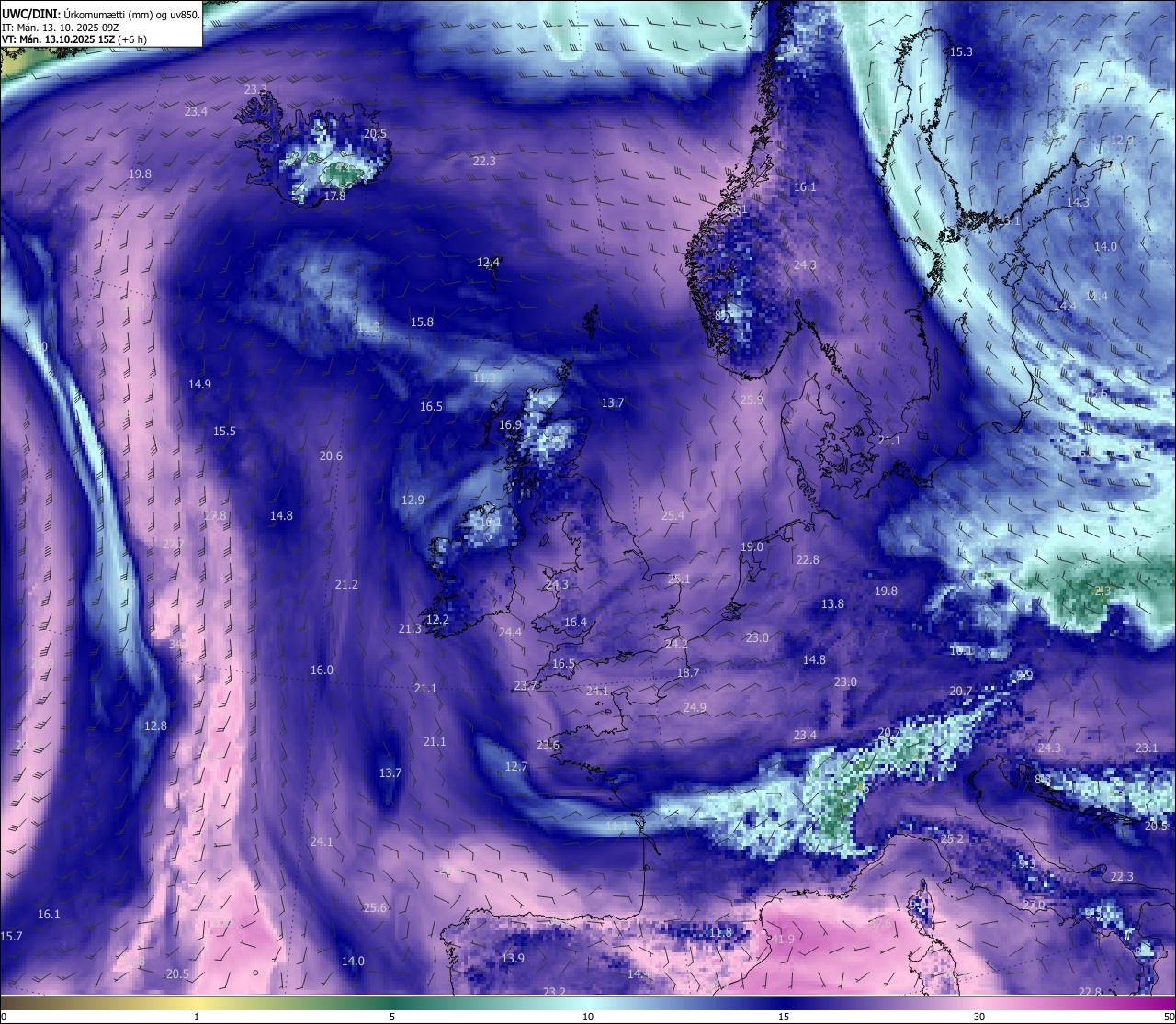Click the 23.7 value off Cornwall

[526, 685]
